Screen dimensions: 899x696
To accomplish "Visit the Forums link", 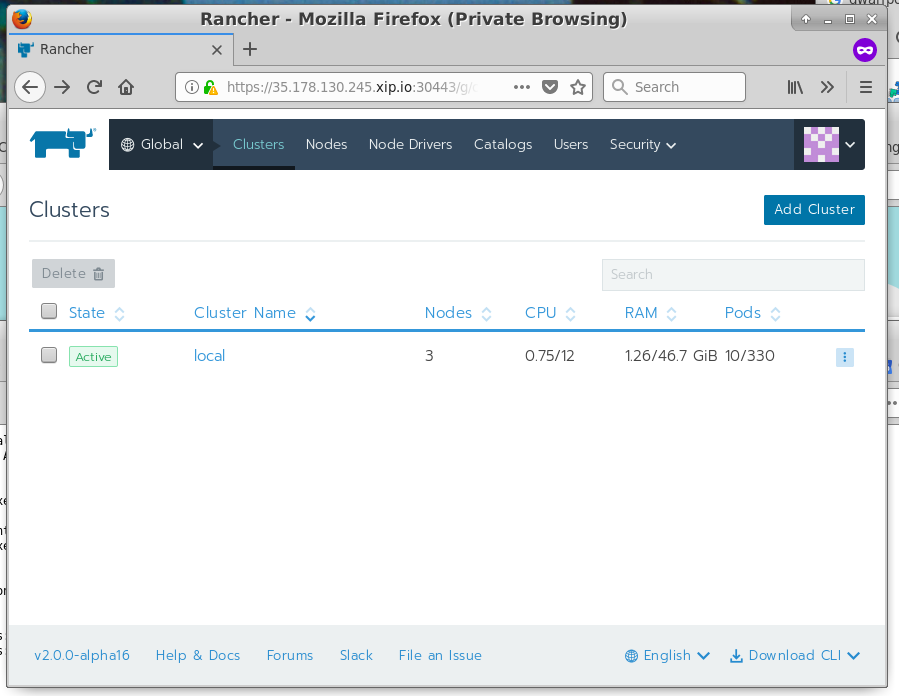I will coord(290,655).
